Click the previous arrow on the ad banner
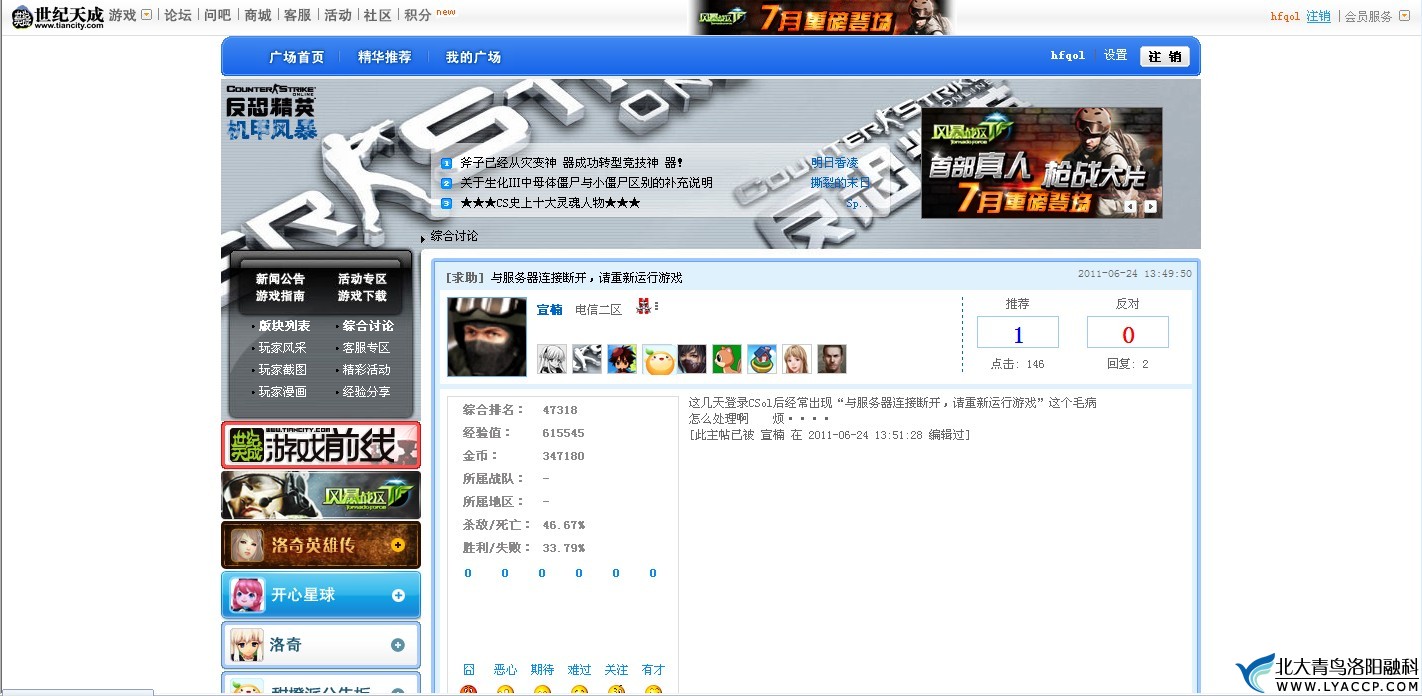The image size is (1422, 696). click(1131, 207)
